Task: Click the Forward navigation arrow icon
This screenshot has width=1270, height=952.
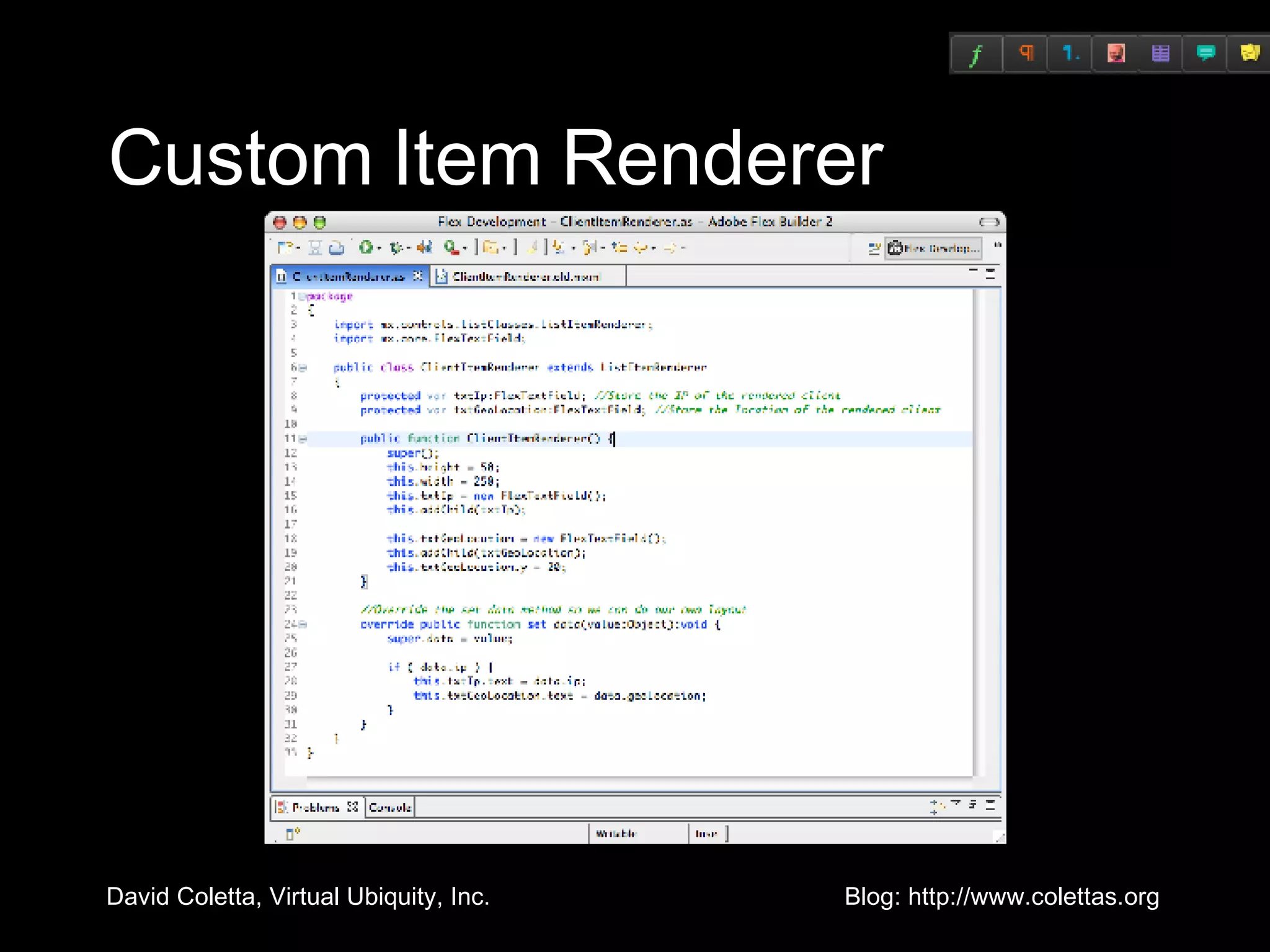Action: tap(670, 248)
